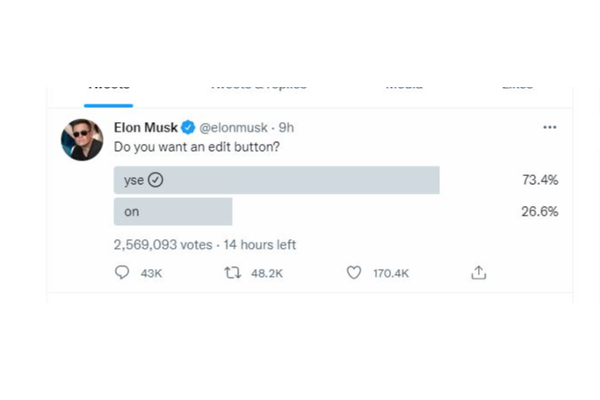Open the 9h timestamp link
The image size is (600, 400).
(x=287, y=128)
